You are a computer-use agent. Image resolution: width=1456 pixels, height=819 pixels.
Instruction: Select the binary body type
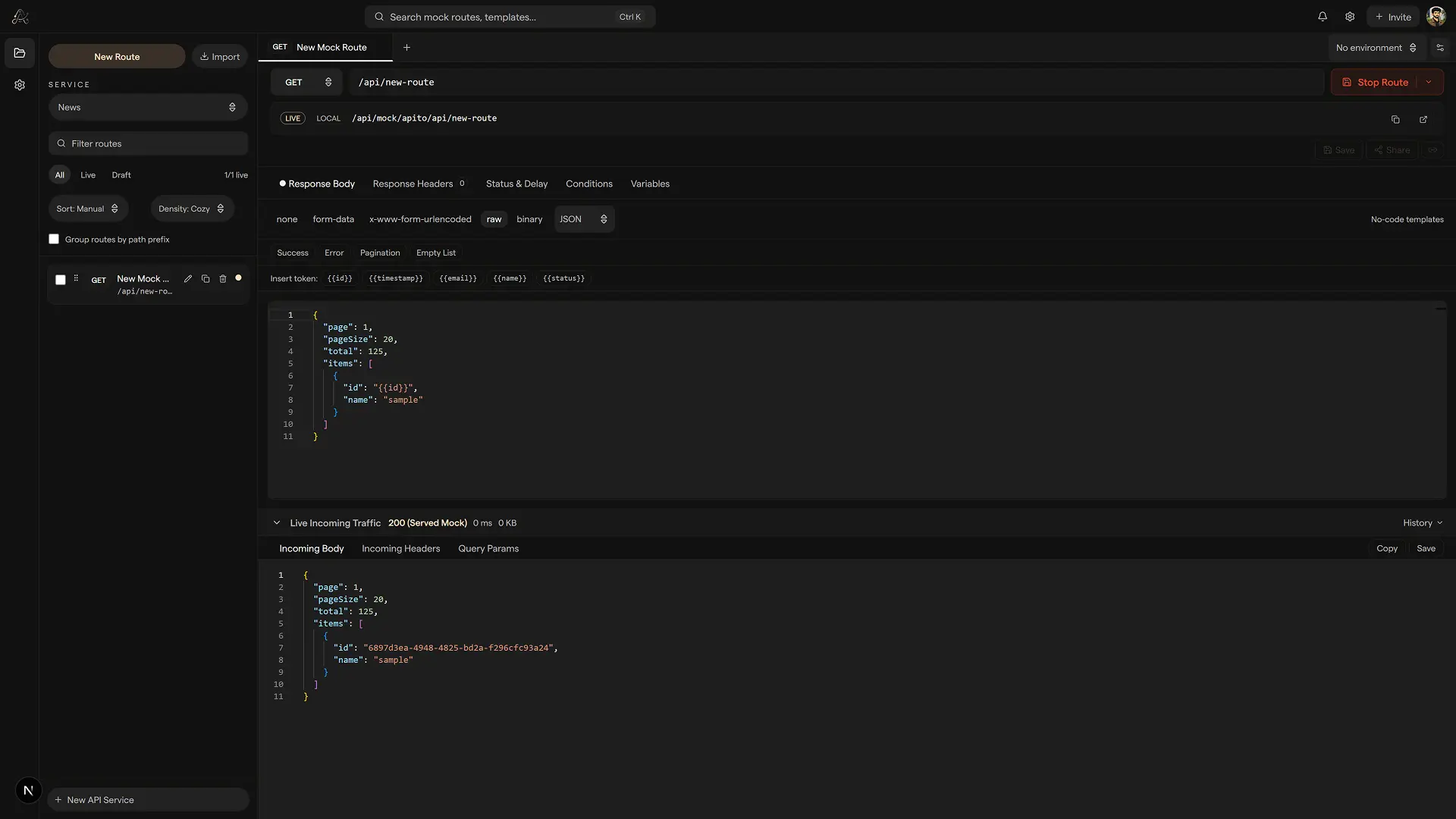(x=529, y=219)
